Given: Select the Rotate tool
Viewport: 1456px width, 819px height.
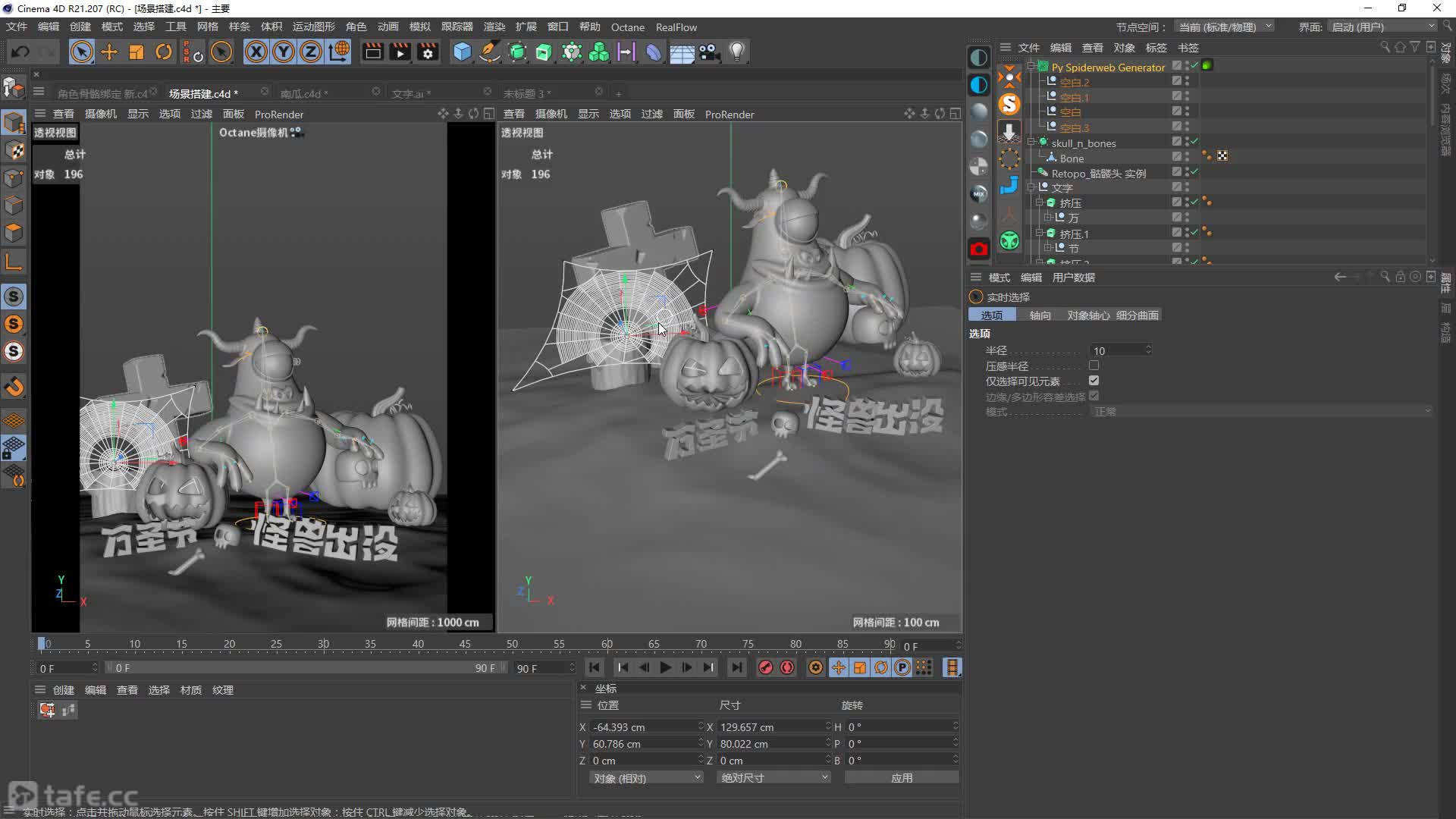Looking at the screenshot, I should [x=163, y=52].
